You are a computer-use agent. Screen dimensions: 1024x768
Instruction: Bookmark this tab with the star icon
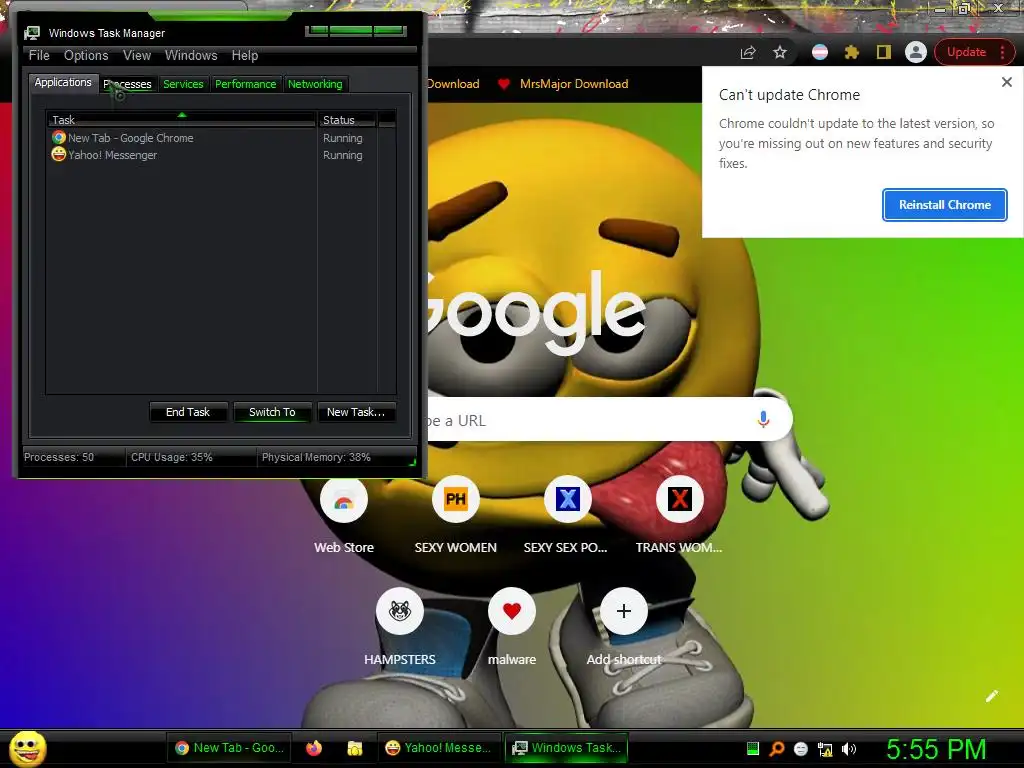pyautogui.click(x=780, y=52)
